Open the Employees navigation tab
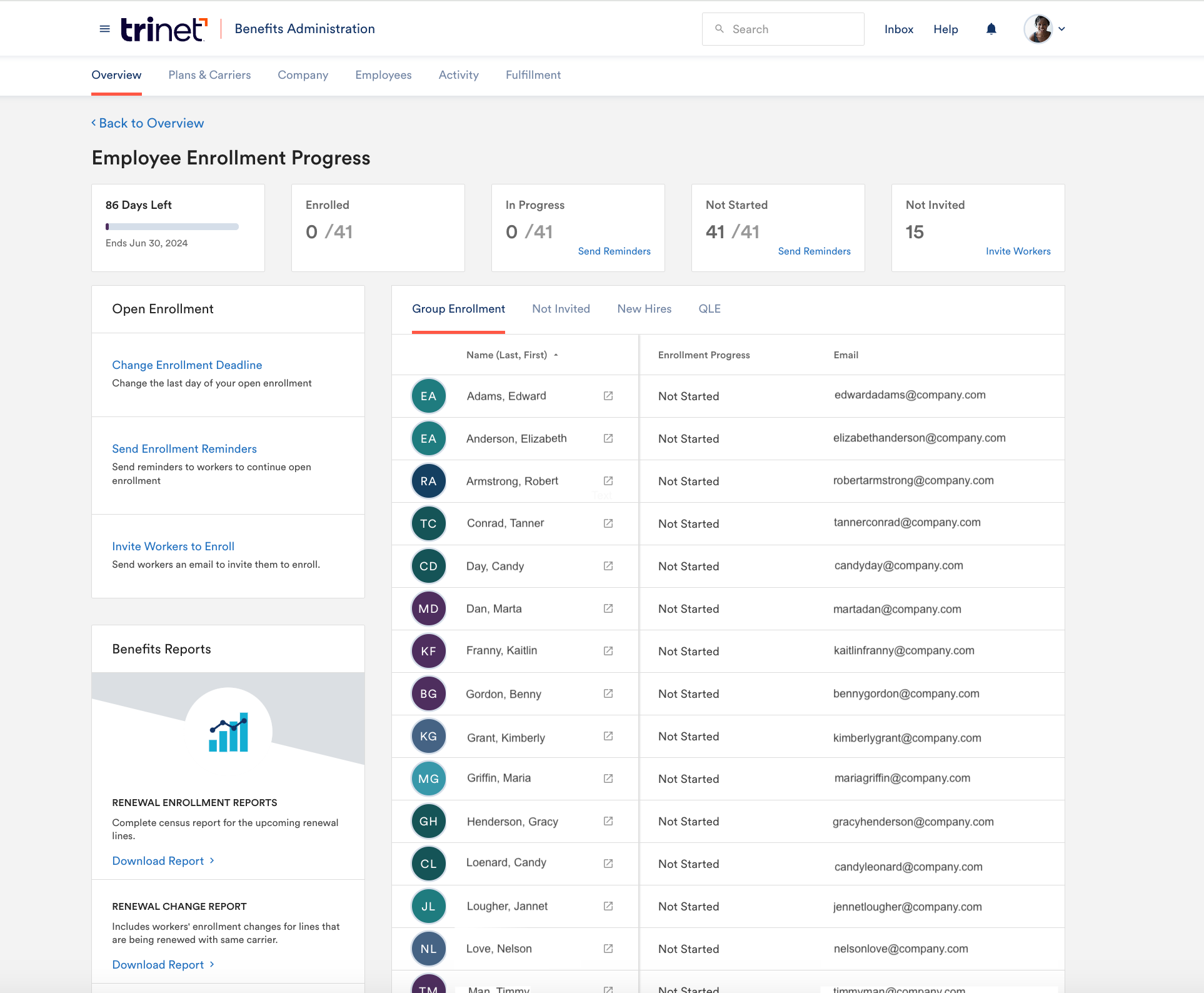Image resolution: width=1204 pixels, height=993 pixels. [383, 75]
